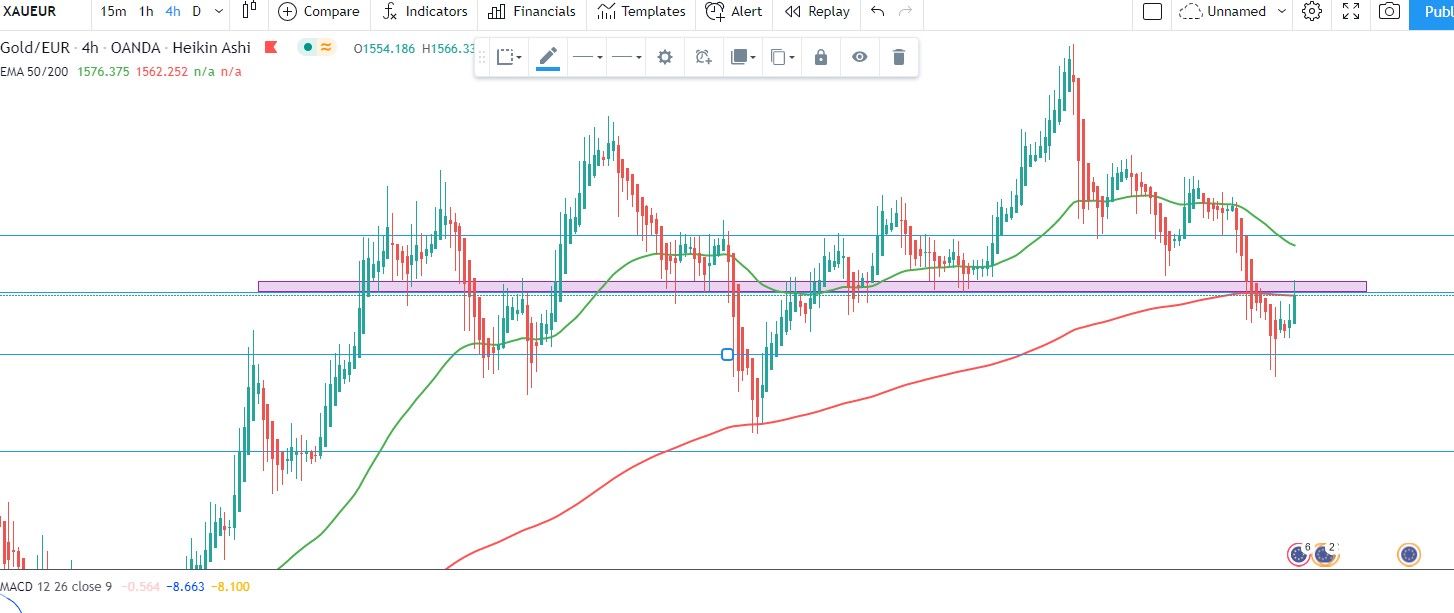This screenshot has height=613, width=1454.
Task: Enter fullscreen mode
Action: coord(1351,12)
